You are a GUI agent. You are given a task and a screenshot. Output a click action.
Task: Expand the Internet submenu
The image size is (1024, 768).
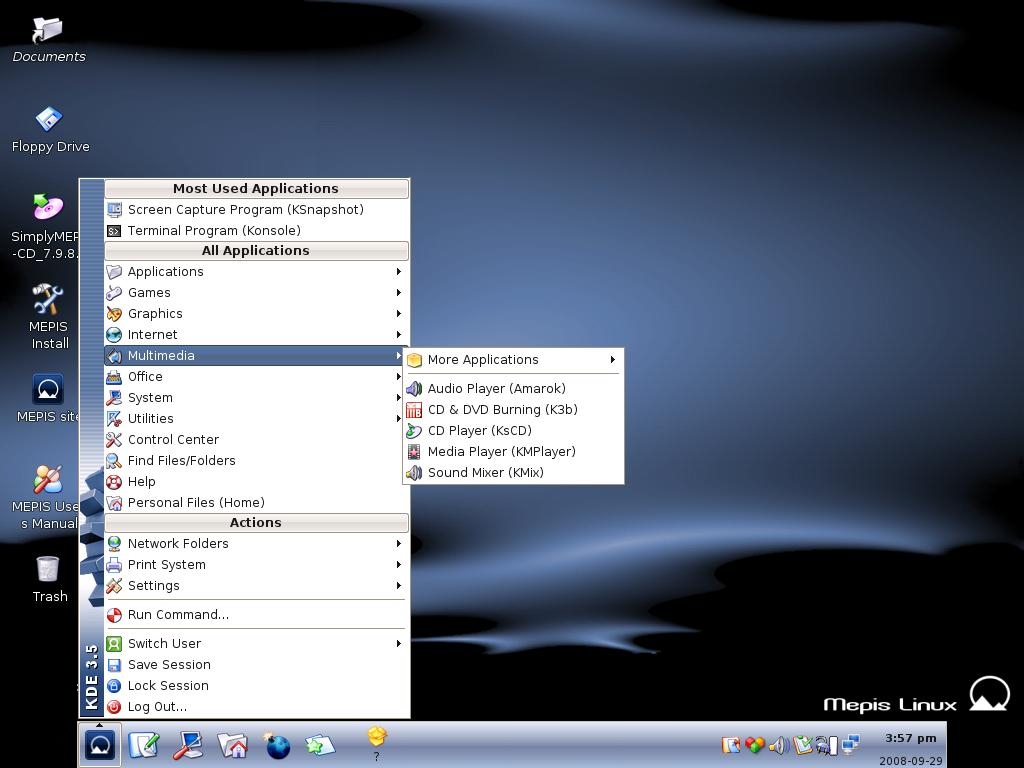(257, 334)
